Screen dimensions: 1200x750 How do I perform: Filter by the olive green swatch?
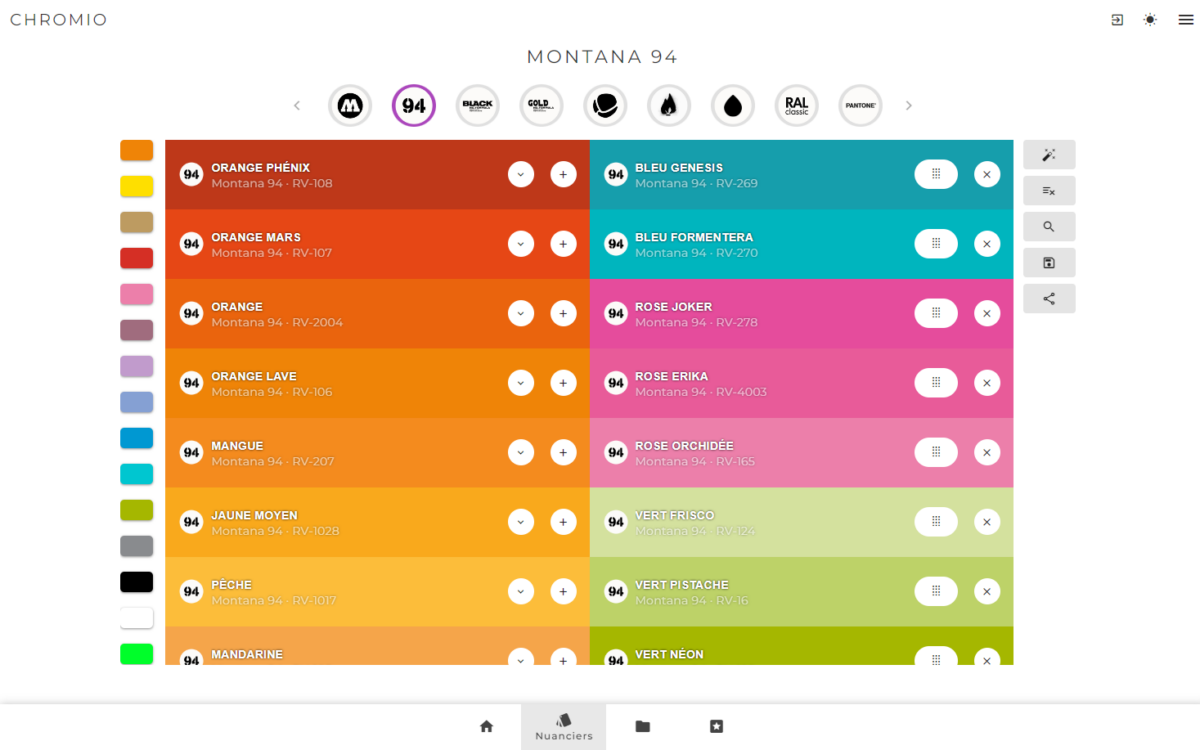point(137,510)
